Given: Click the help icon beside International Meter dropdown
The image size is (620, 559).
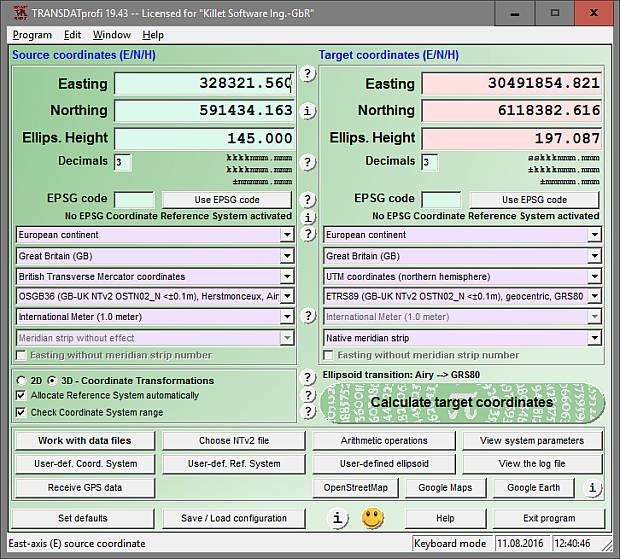Looking at the screenshot, I should click(x=308, y=317).
